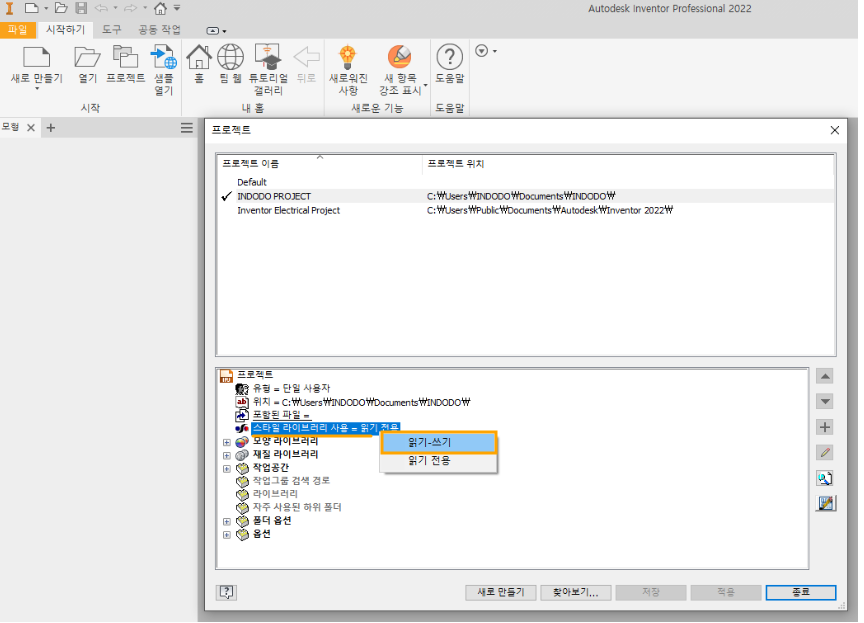Open the model browser hamburger menu
The height and width of the screenshot is (623, 864).
point(187,128)
